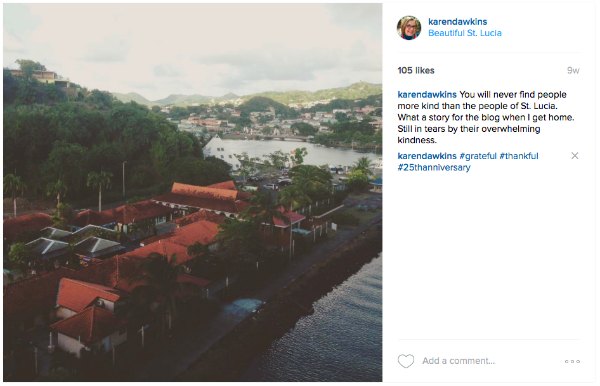This screenshot has height=386, width=600.
Task: Open the karendawkins username beside the avatar
Action: 457,22
